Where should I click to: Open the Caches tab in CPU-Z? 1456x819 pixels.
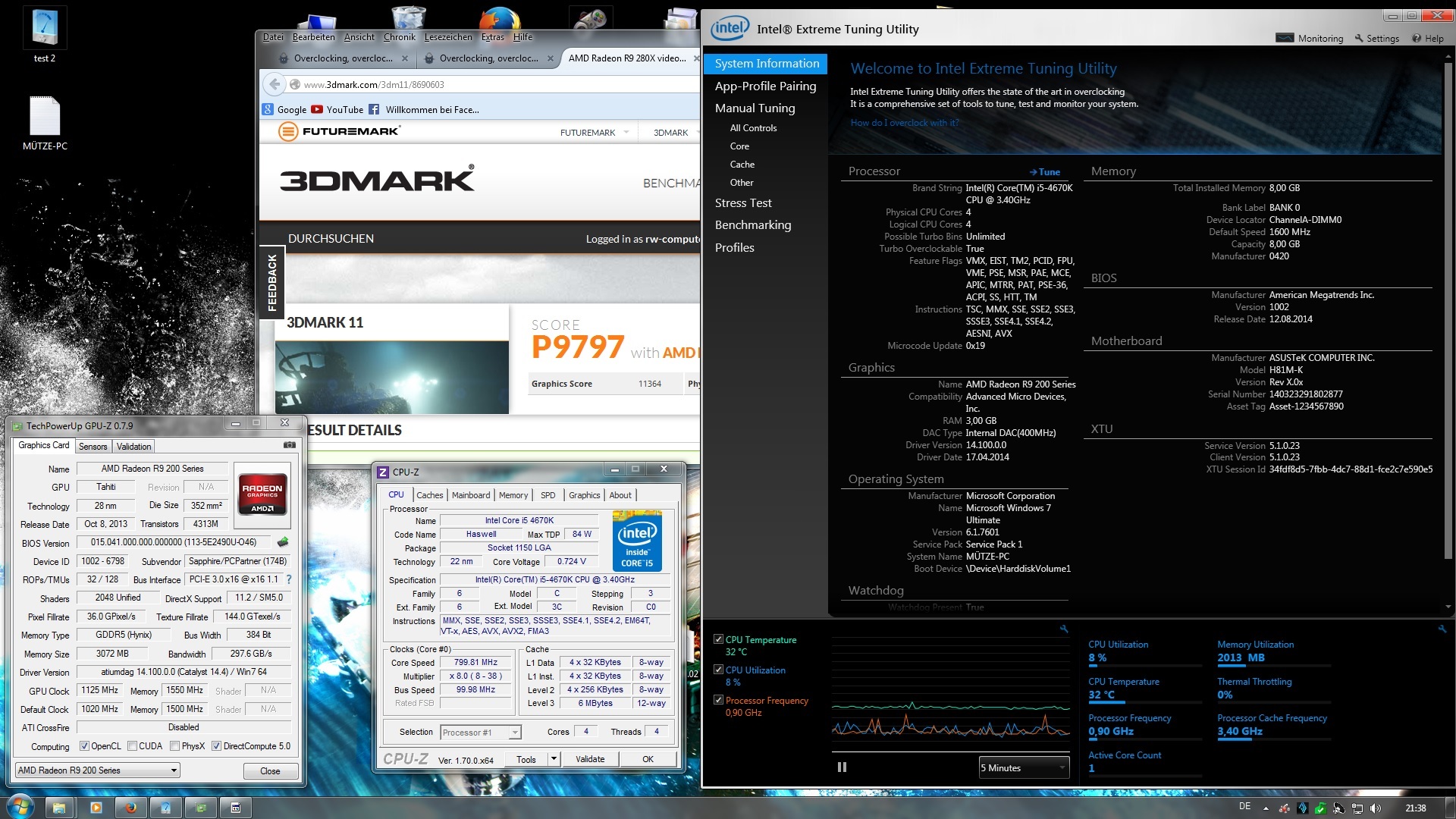pos(430,495)
